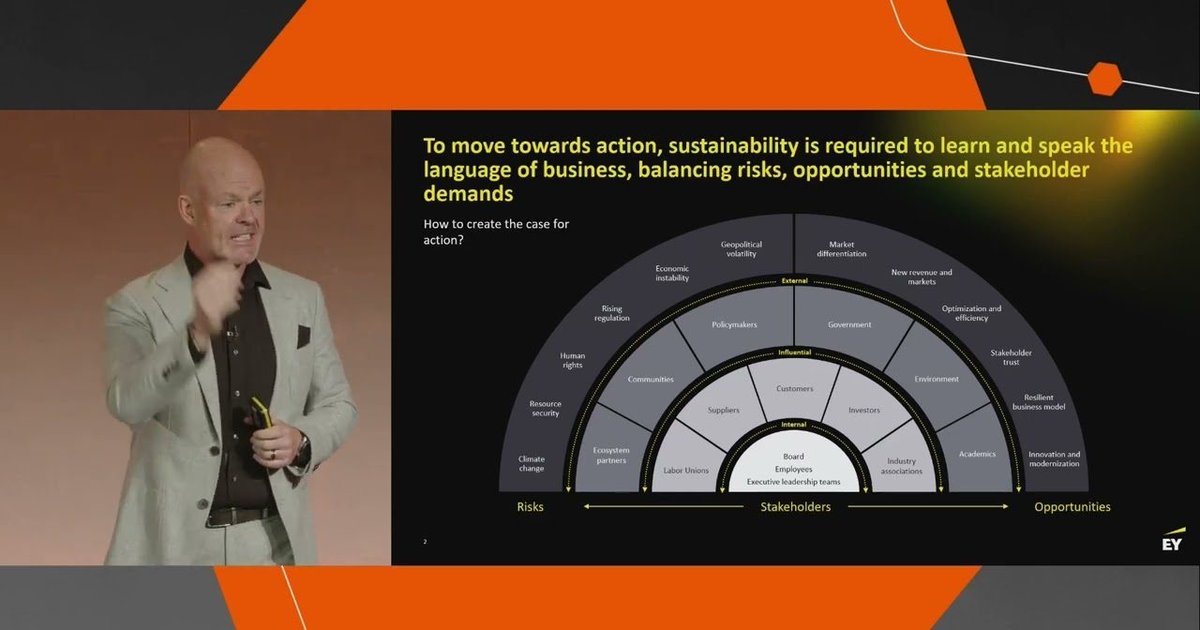Toggle the External ring label

[x=793, y=282]
